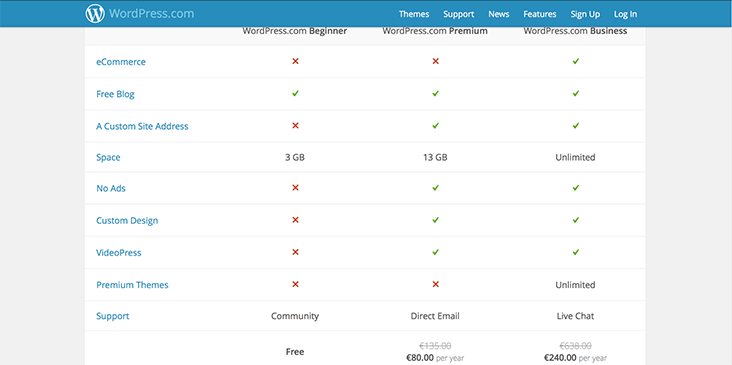
Task: Click the No Ads check under Premium
Action: coord(436,188)
